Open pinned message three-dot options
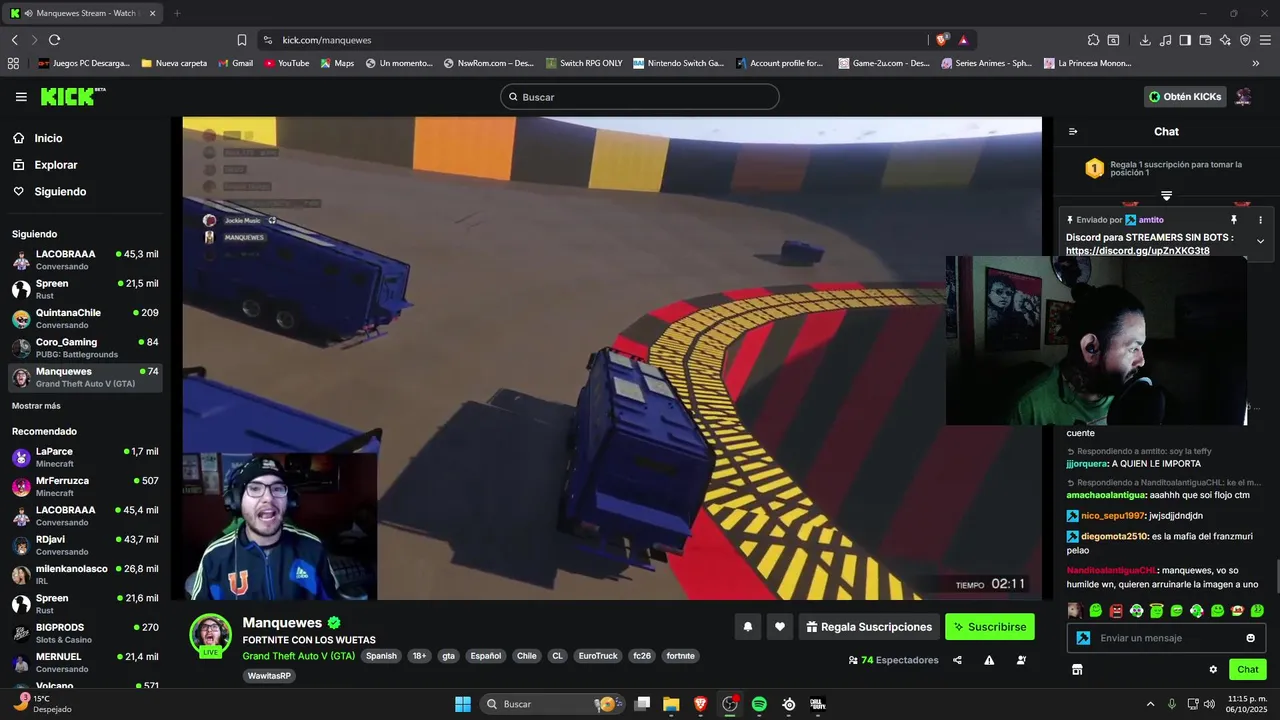This screenshot has height=720, width=1280. pos(1260,220)
